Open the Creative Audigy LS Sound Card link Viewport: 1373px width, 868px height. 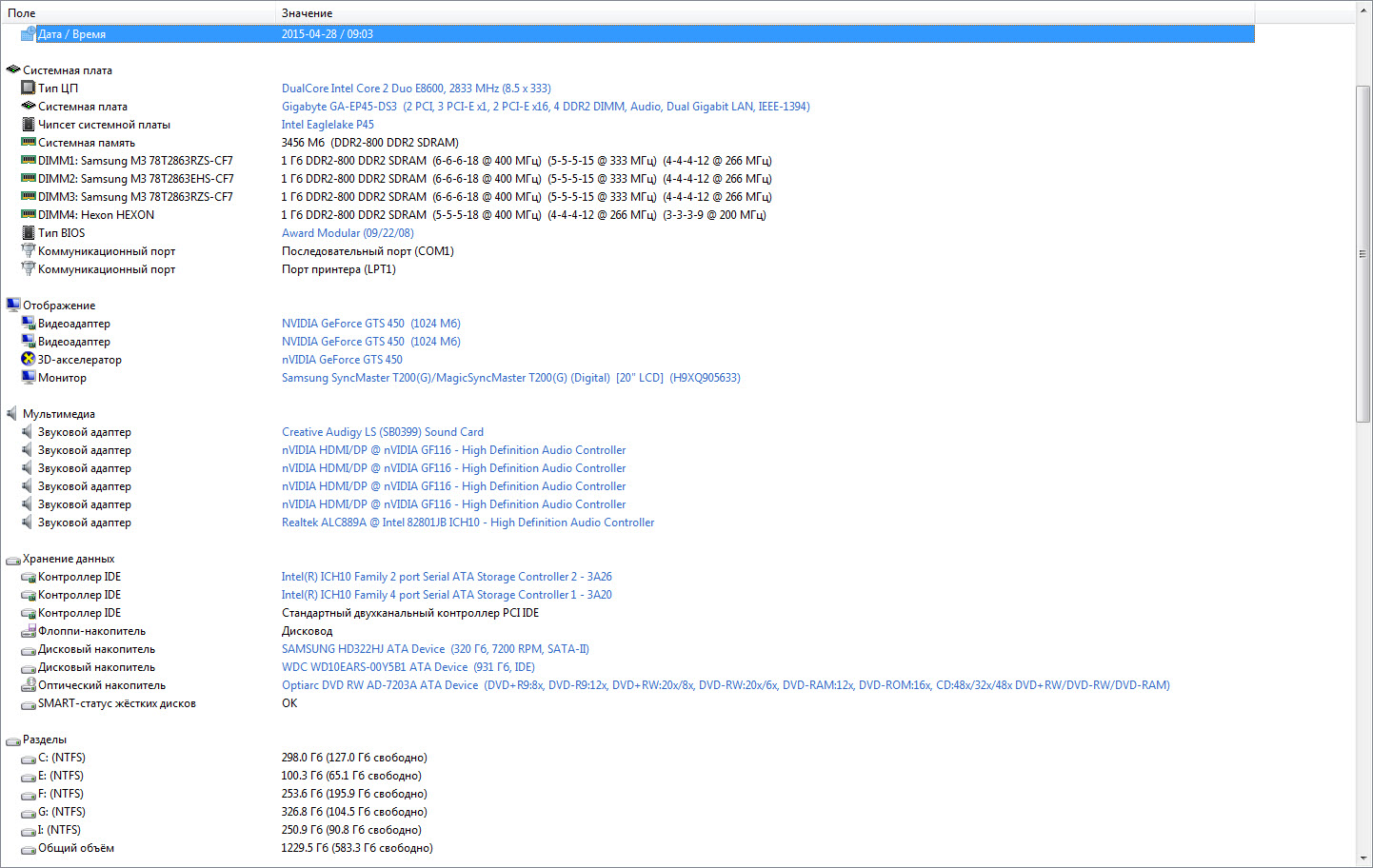383,432
